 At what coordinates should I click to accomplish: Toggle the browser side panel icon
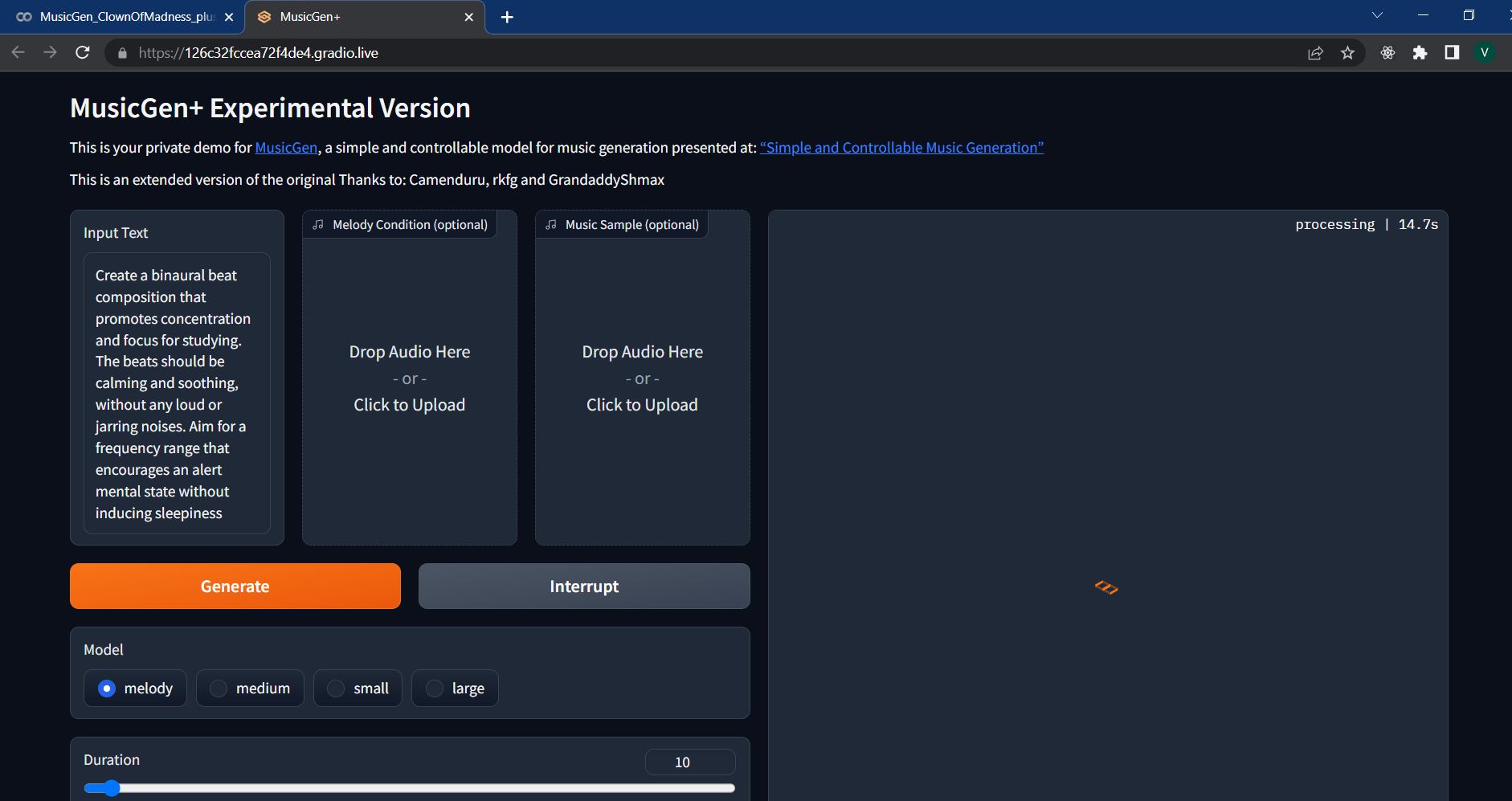tap(1452, 53)
